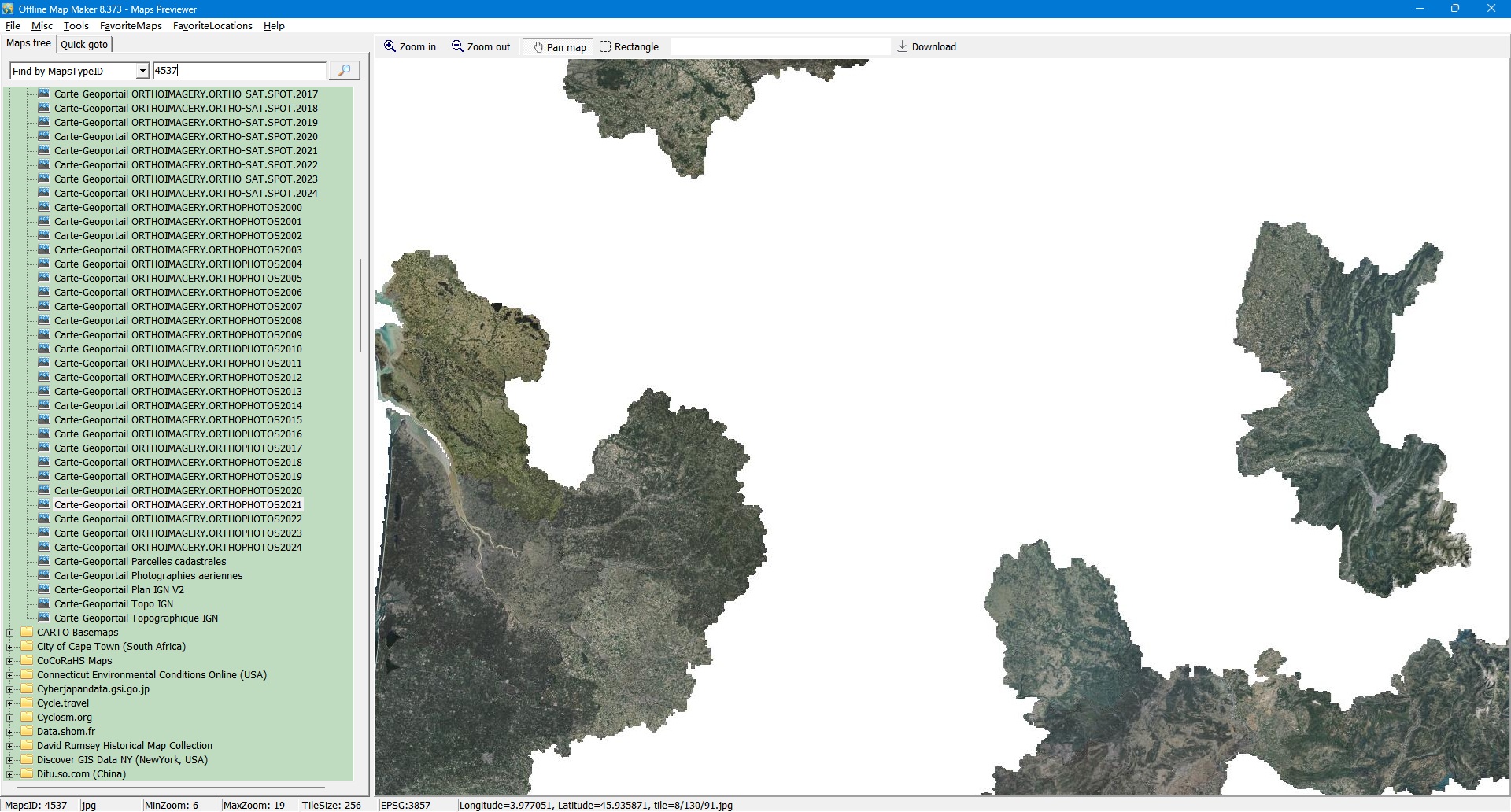
Task: Activate the Pan map tool
Action: pos(559,47)
